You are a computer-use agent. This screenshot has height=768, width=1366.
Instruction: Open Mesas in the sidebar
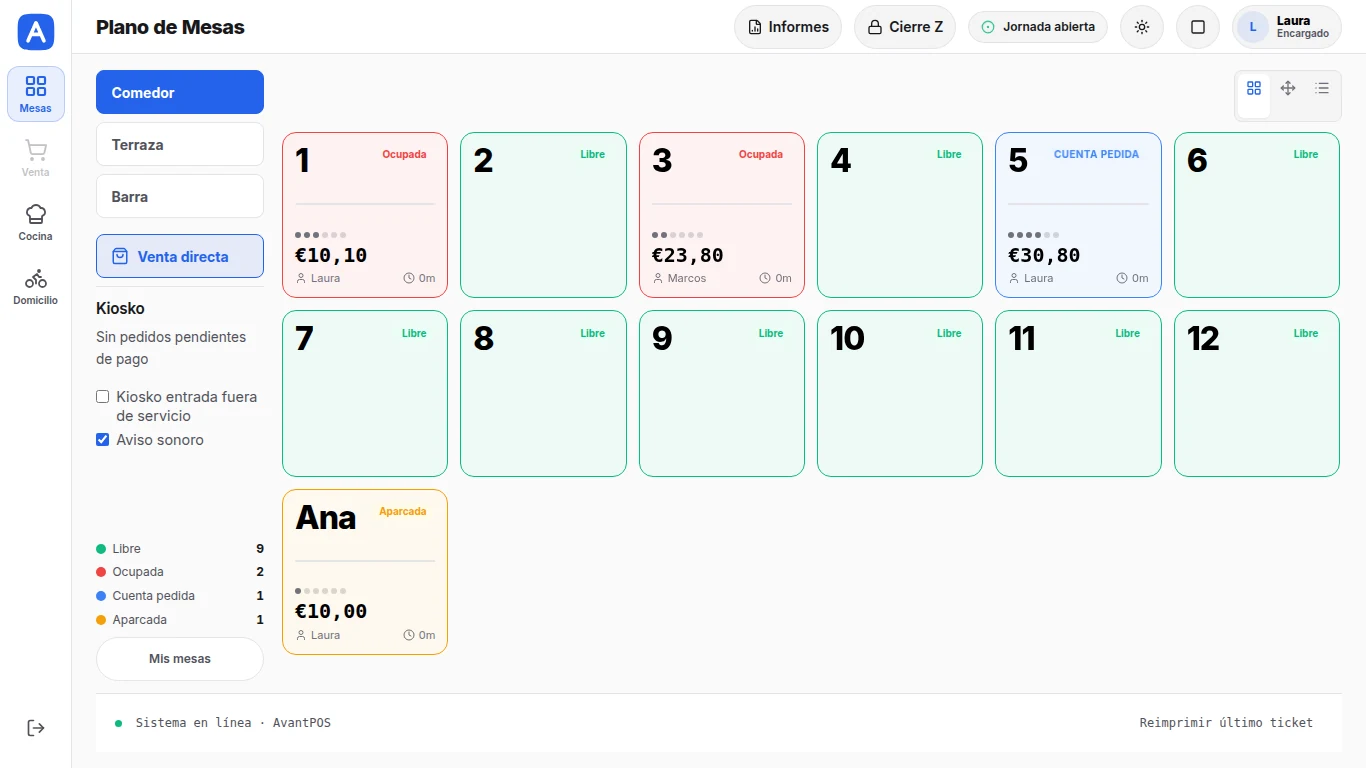pos(36,94)
